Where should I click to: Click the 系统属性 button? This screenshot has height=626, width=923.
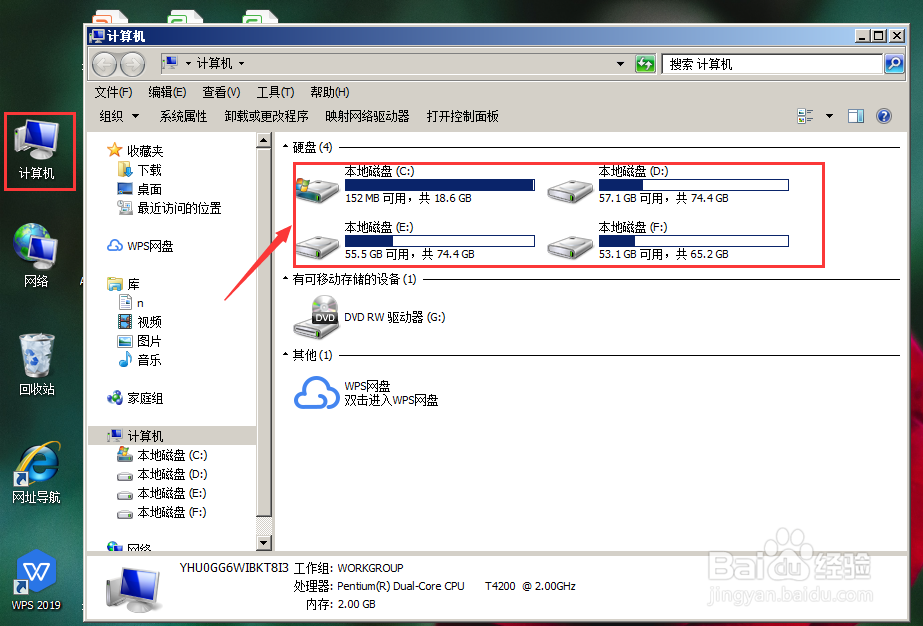(x=183, y=115)
